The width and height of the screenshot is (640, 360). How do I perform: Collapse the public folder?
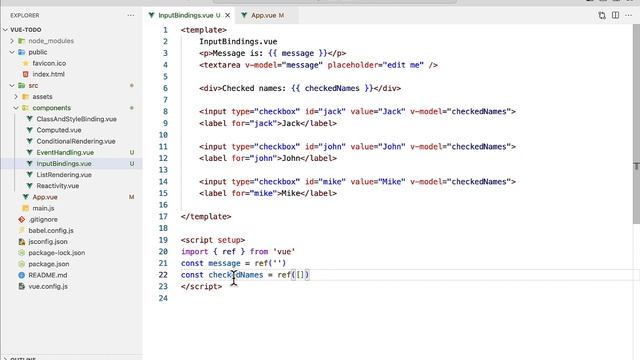(12, 52)
